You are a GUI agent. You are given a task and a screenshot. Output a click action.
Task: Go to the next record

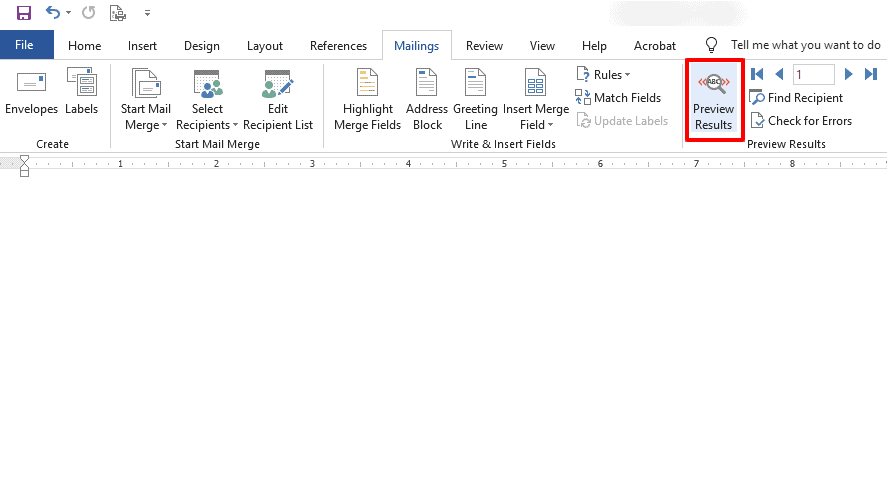tap(848, 74)
